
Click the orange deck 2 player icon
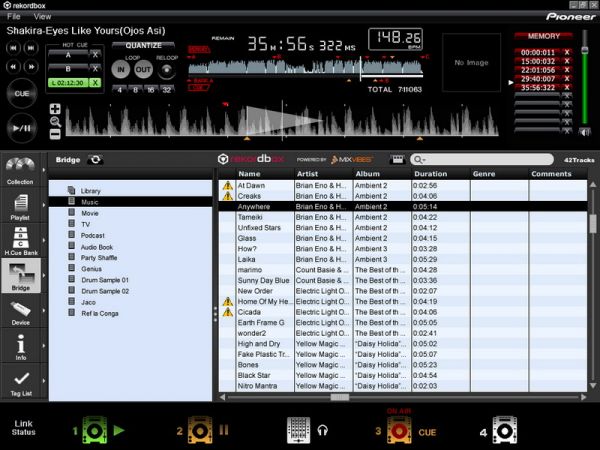(x=200, y=430)
